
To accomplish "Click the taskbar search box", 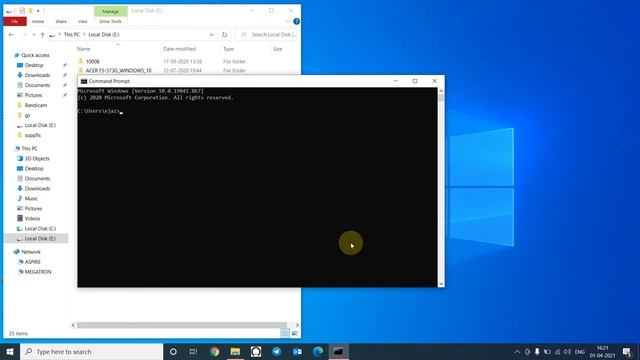I will tap(91, 351).
